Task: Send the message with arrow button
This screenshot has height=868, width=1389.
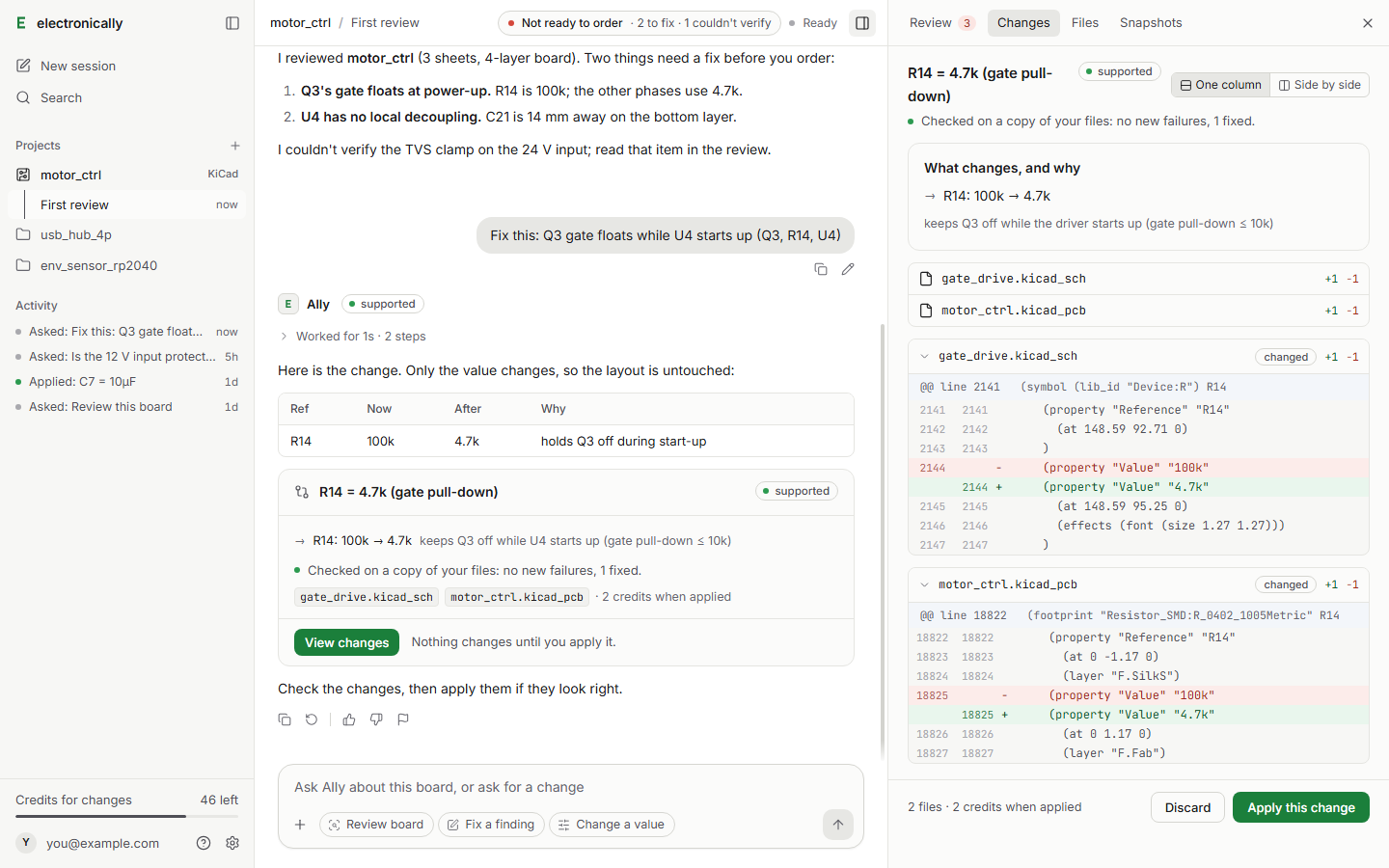Action: [x=838, y=825]
